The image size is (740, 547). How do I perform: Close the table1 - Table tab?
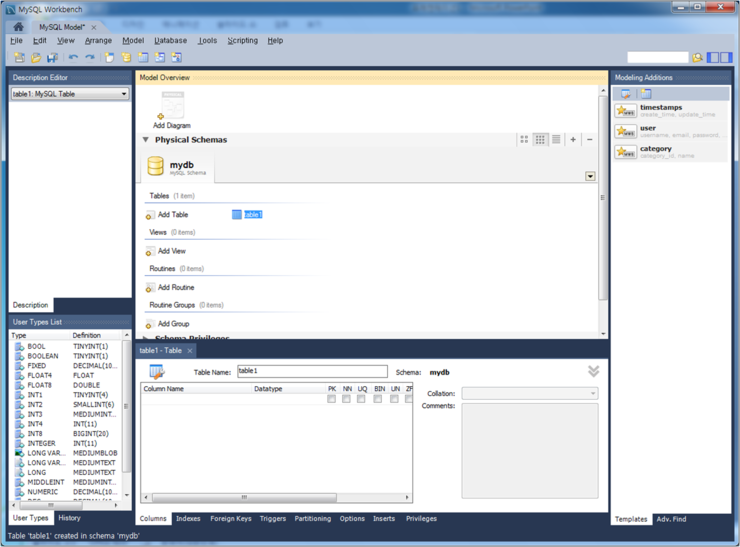tap(190, 351)
